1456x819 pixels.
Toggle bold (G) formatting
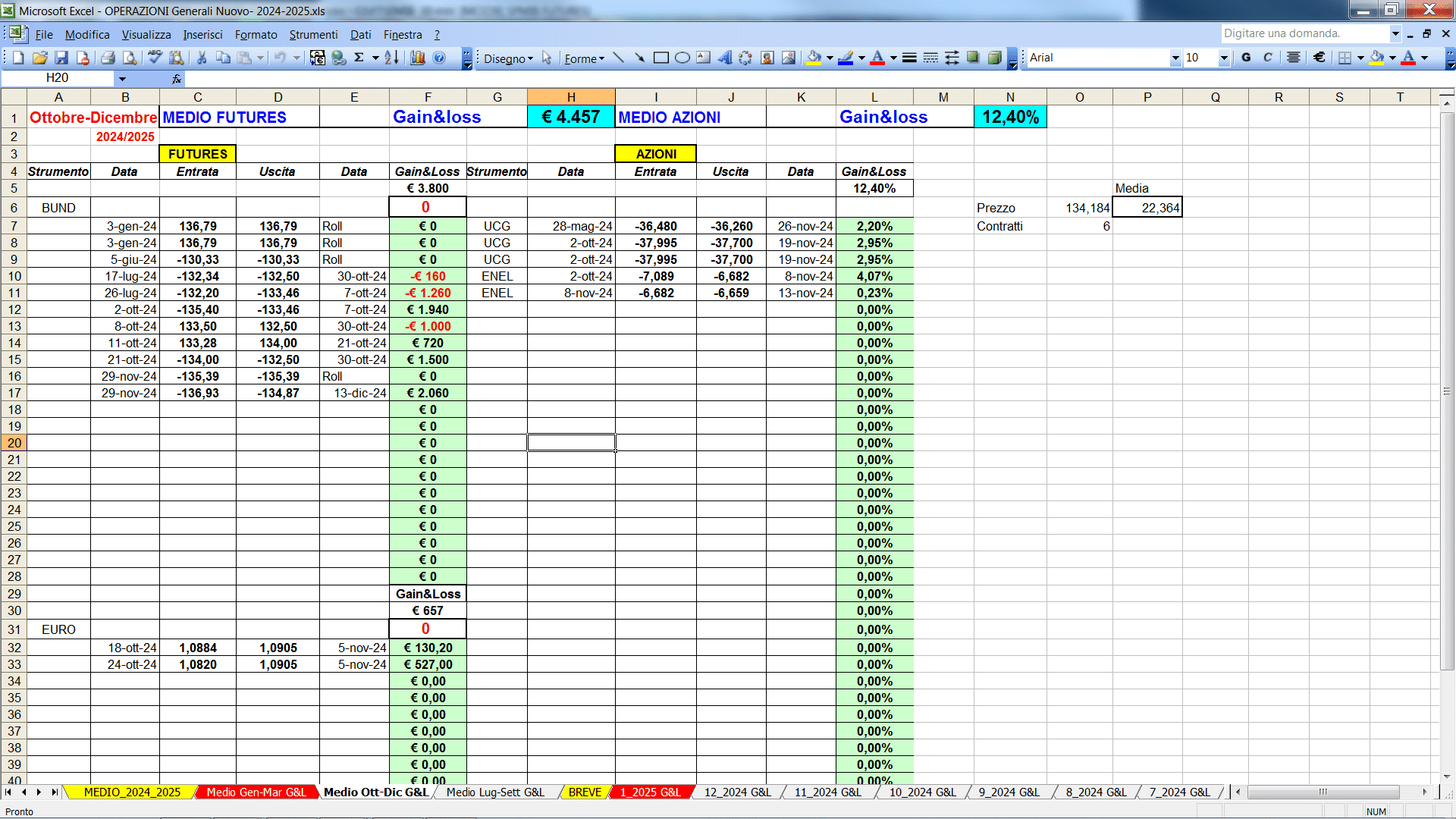click(1246, 58)
